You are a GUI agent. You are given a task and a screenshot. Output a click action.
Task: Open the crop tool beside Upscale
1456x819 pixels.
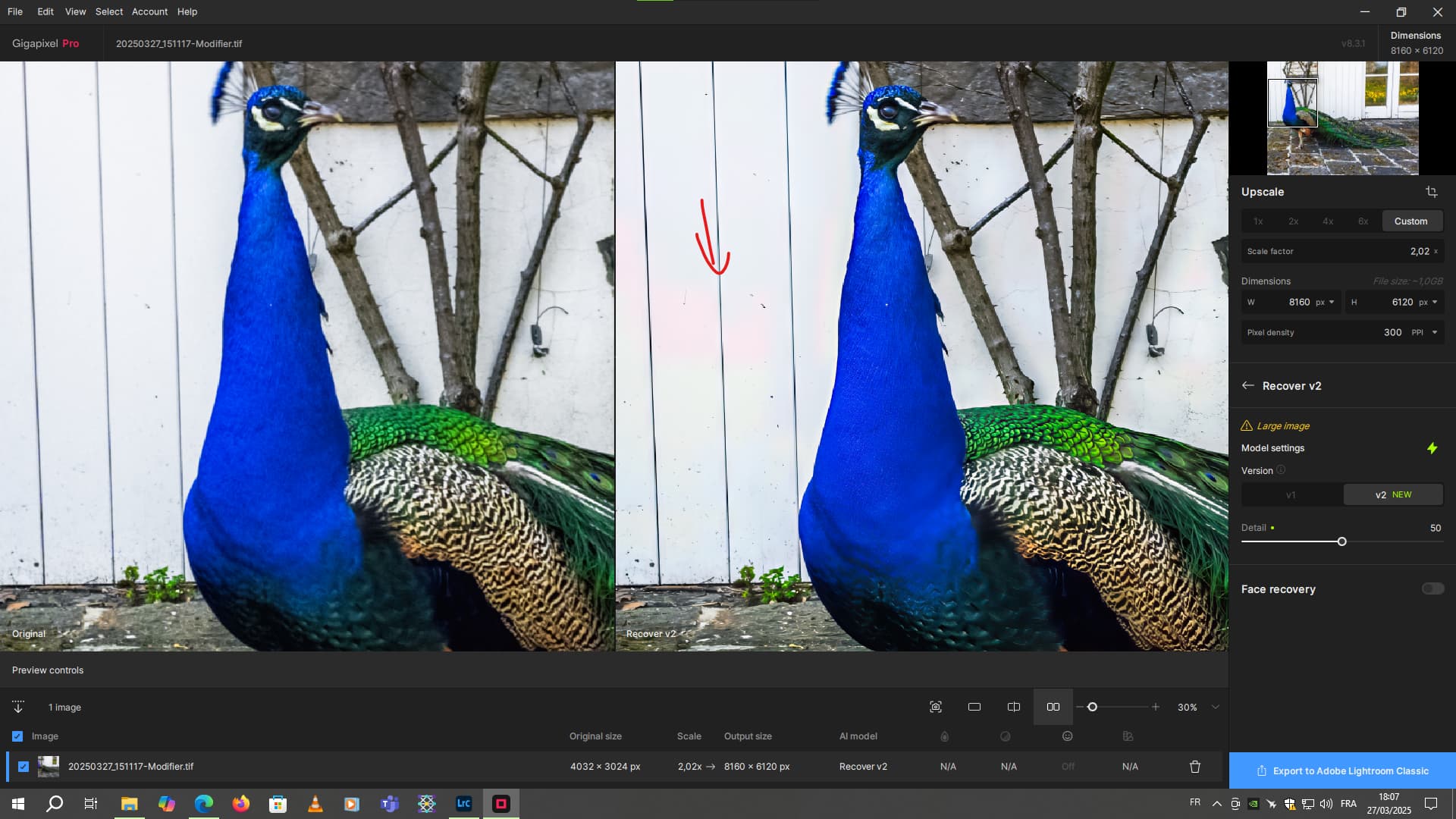[x=1431, y=192]
